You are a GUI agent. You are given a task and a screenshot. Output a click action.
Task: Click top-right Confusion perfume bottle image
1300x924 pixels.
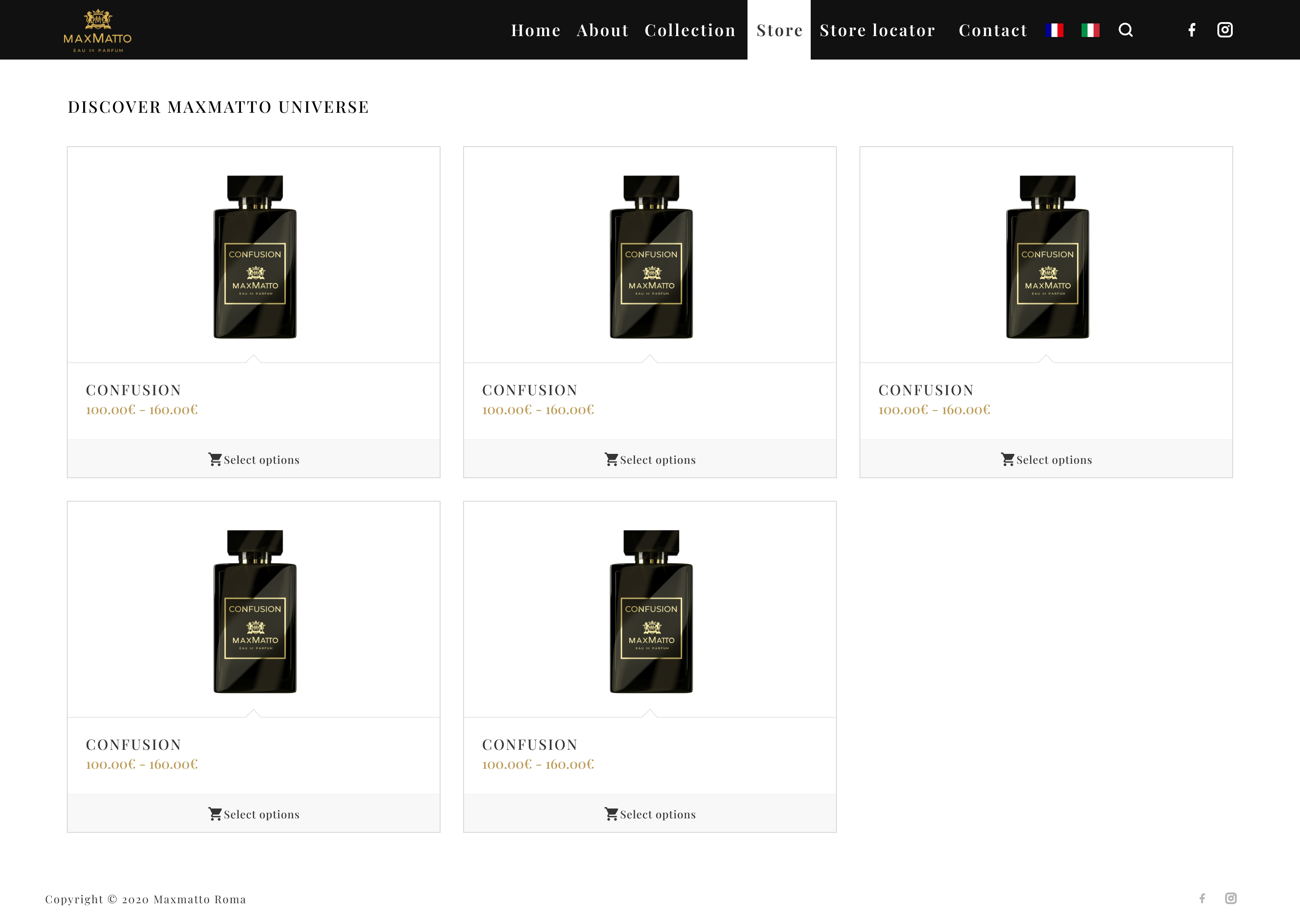[1047, 257]
